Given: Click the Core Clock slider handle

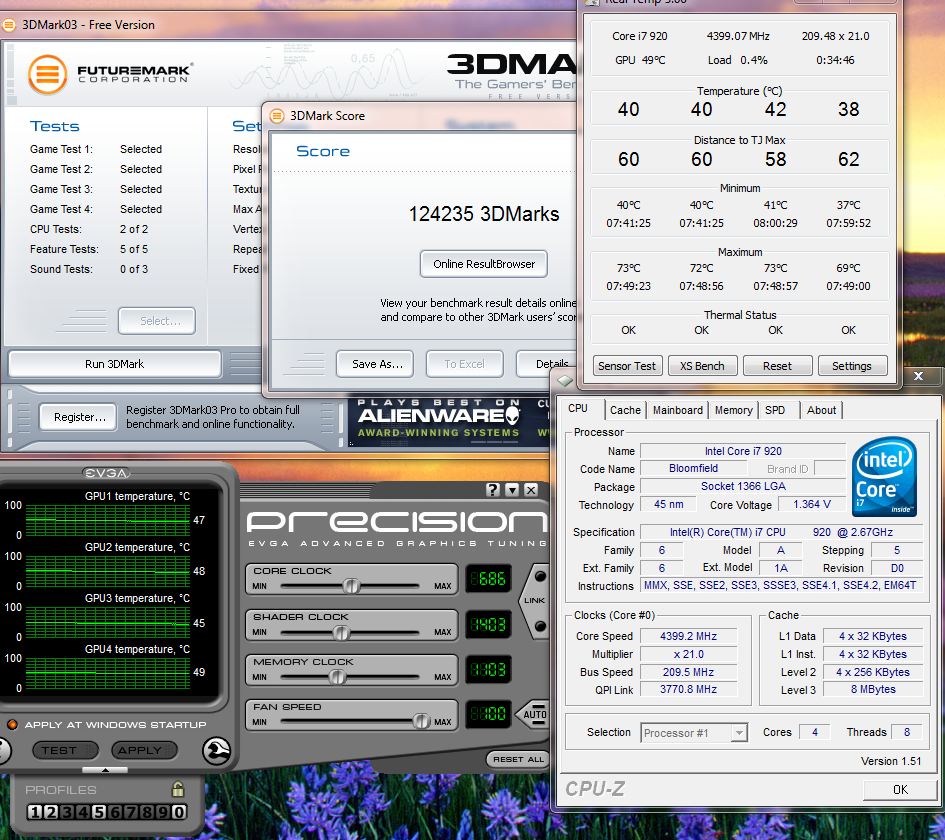Looking at the screenshot, I should tap(351, 586).
